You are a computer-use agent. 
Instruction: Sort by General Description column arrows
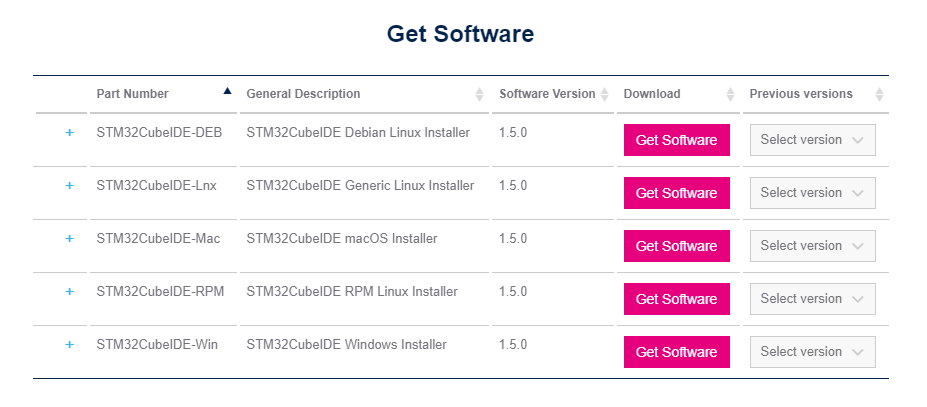point(479,94)
